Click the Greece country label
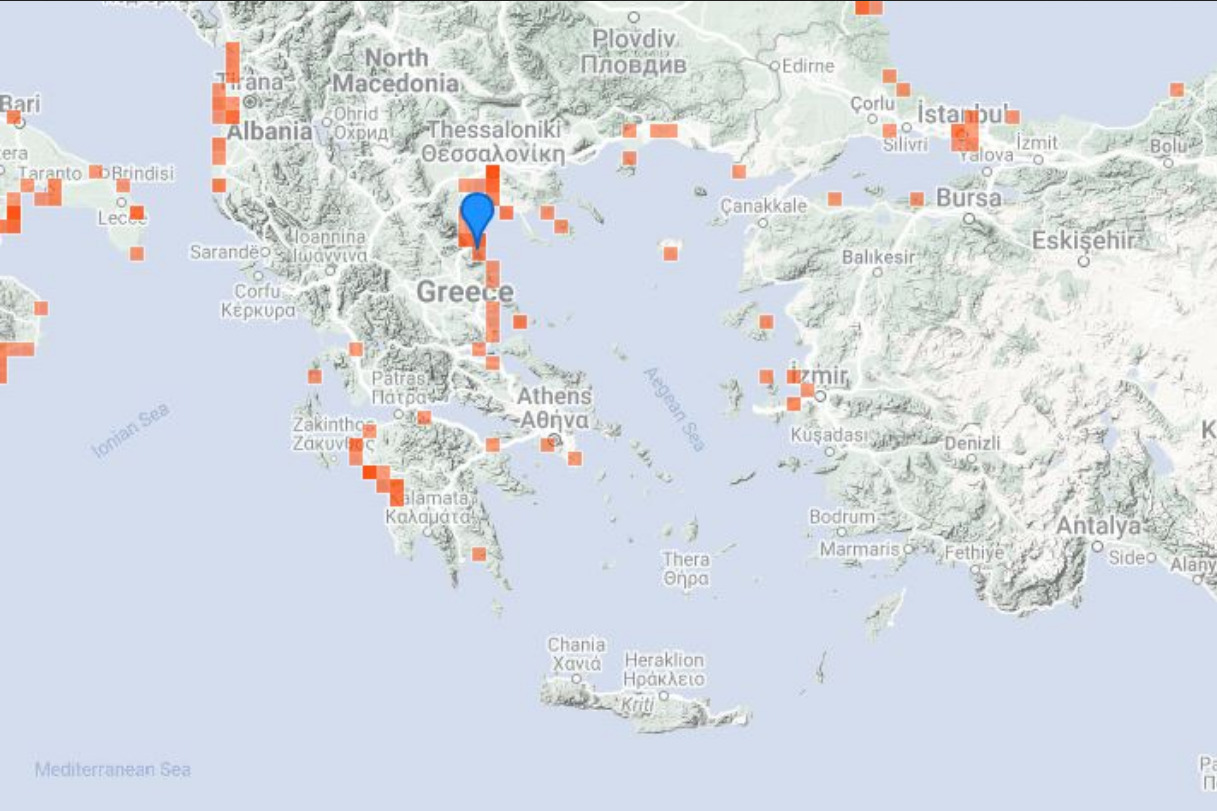The image size is (1217, 811). coord(464,292)
